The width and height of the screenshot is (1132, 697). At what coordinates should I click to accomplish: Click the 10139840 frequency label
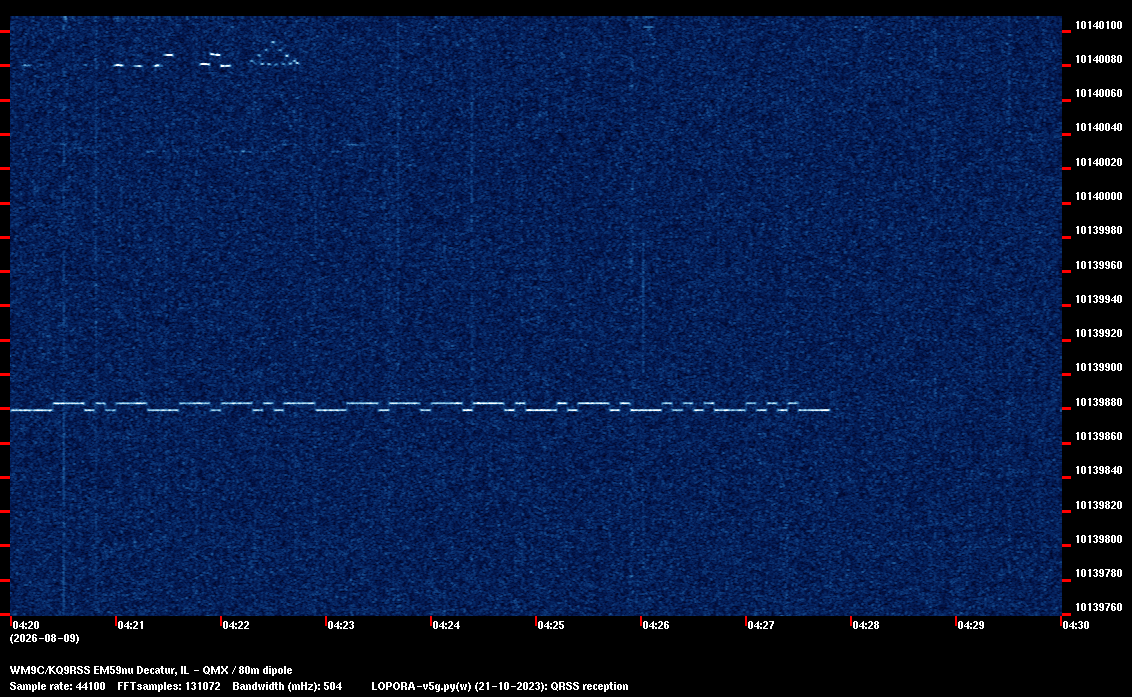click(1098, 469)
